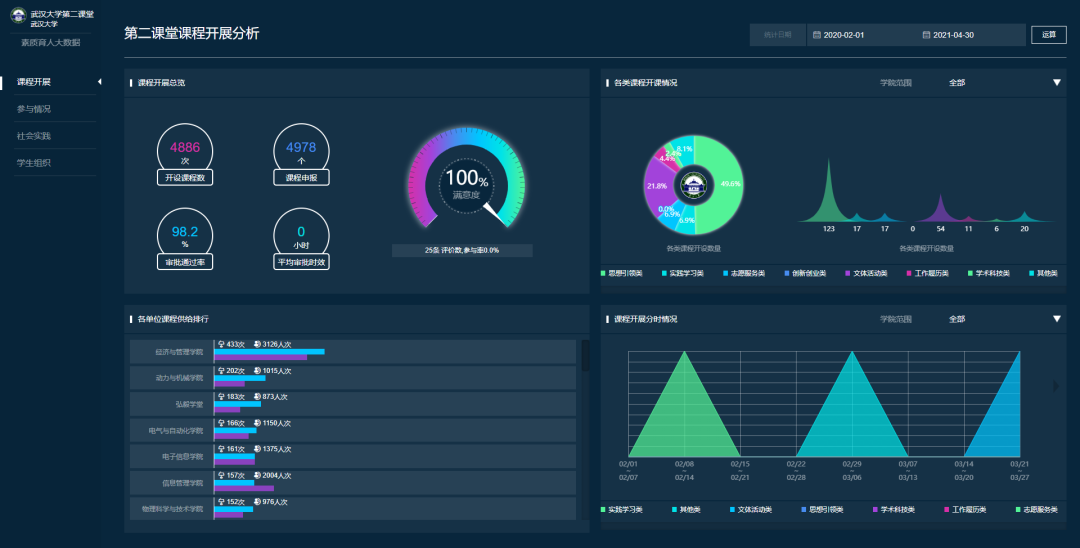
Task: Open the 学院范围 dropdown in 课程开展分时情况 panel
Action: pyautogui.click(x=1056, y=319)
